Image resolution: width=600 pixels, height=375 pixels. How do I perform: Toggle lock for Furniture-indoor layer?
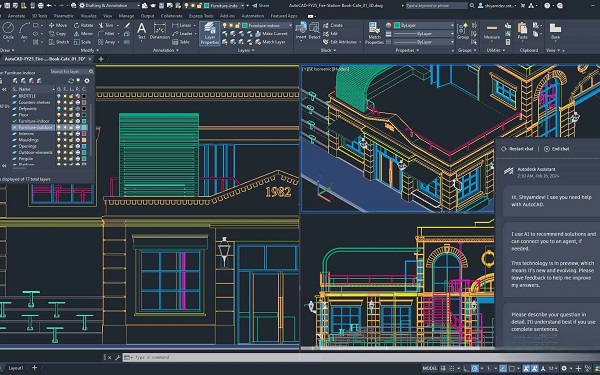pos(71,121)
